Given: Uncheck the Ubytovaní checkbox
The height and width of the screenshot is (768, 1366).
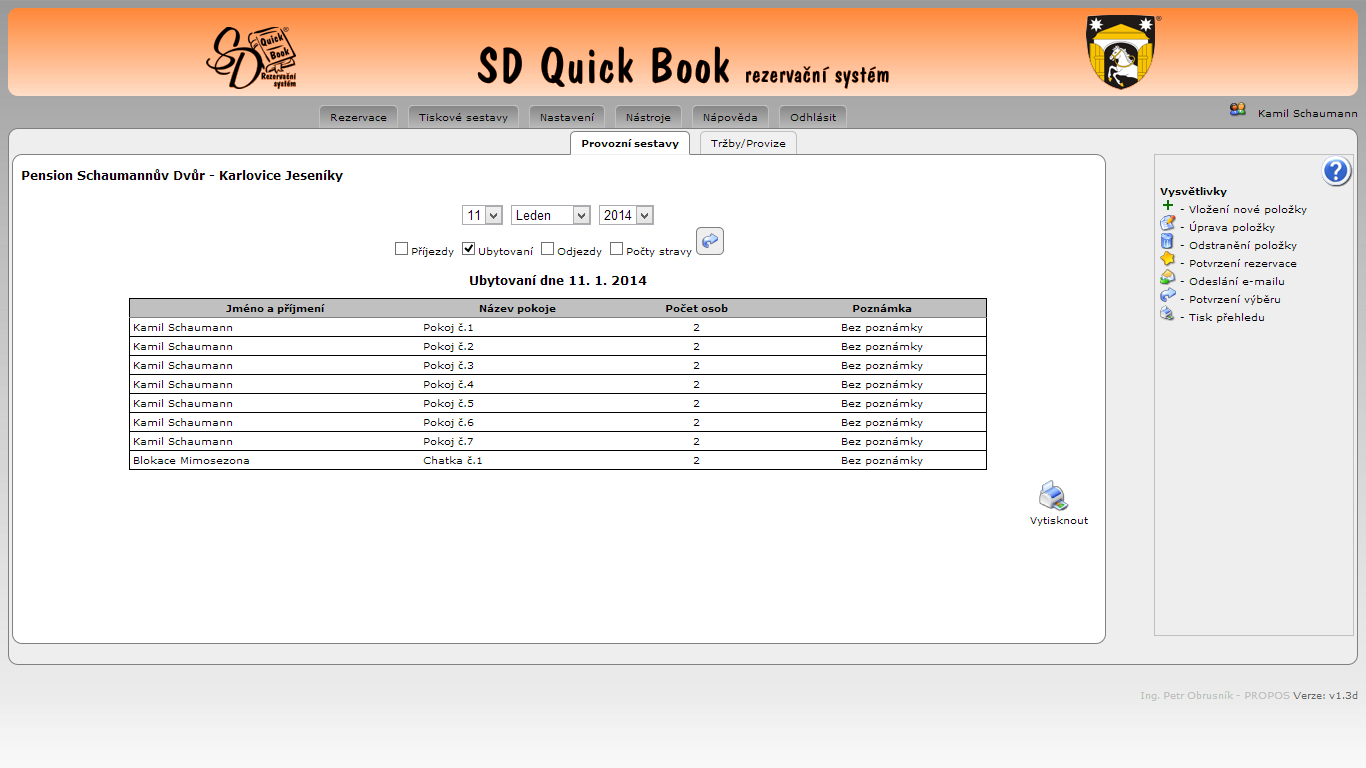Looking at the screenshot, I should click(x=468, y=249).
